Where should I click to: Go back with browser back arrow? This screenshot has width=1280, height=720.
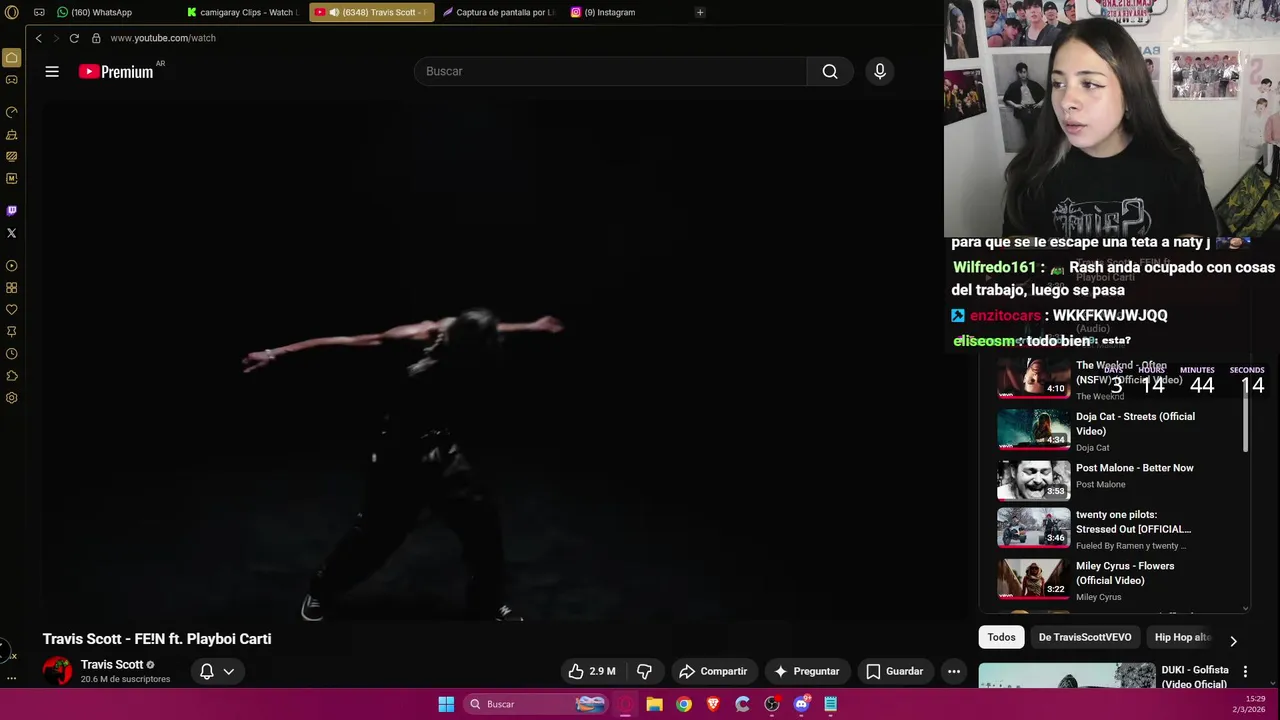tap(38, 38)
